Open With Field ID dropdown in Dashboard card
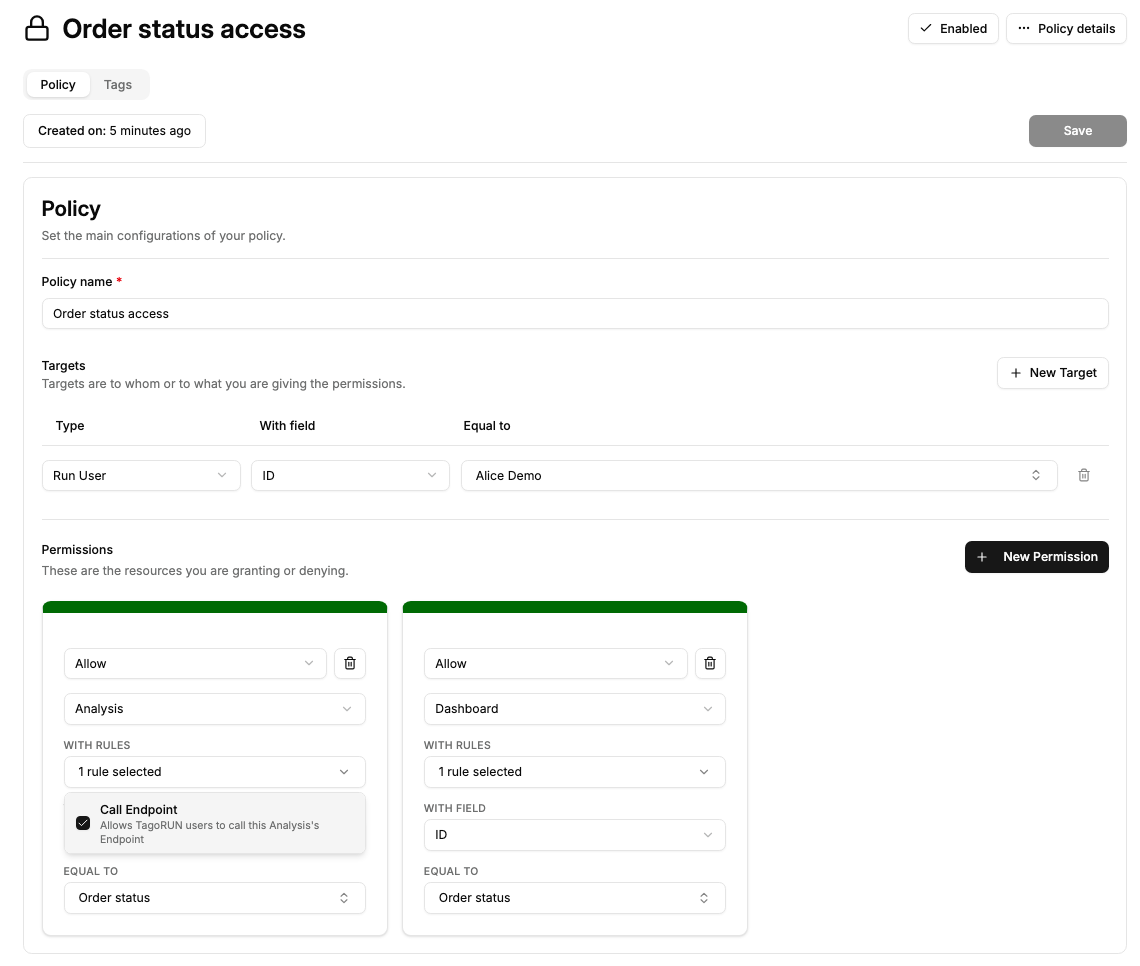The width and height of the screenshot is (1140, 966). click(x=574, y=835)
